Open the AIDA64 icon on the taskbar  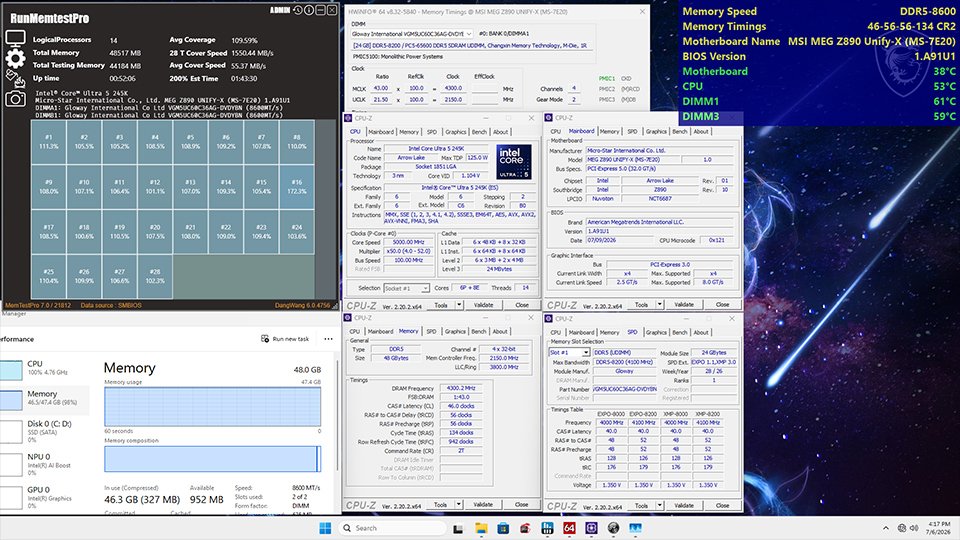click(x=569, y=528)
